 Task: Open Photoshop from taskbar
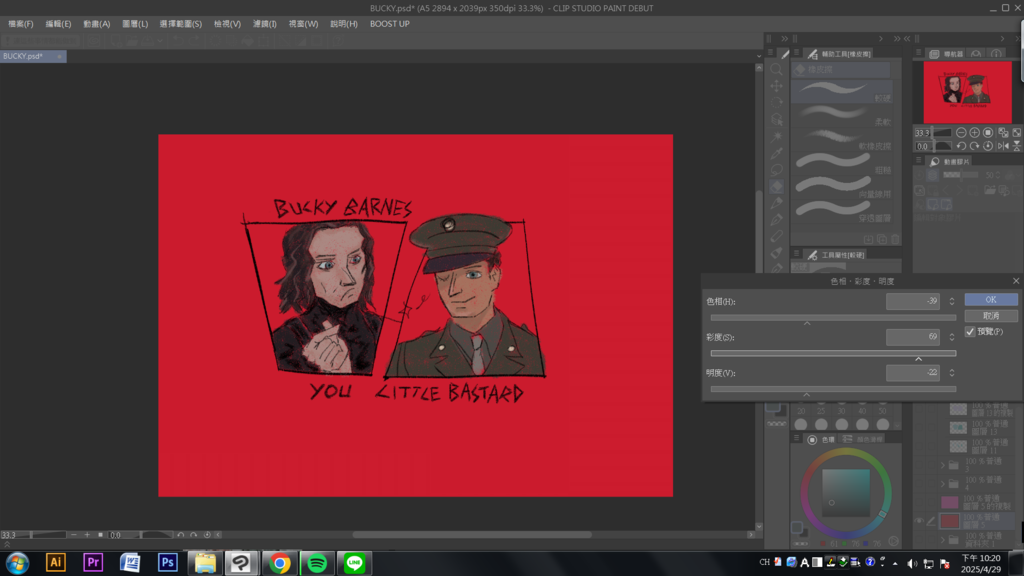point(167,562)
